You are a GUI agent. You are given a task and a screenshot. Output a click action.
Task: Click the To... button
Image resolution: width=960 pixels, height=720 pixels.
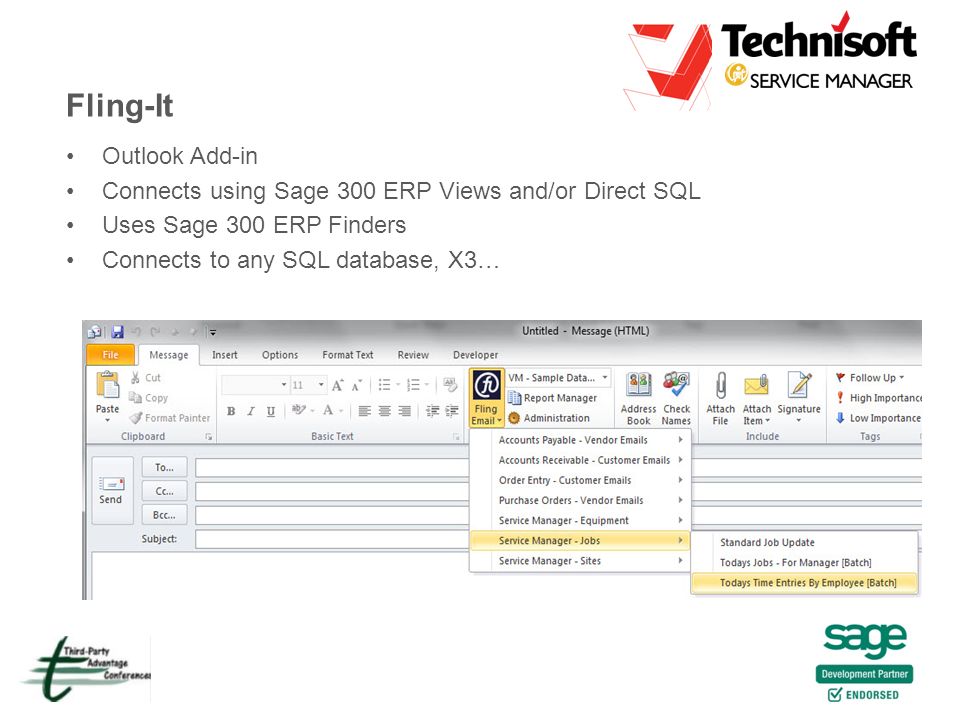pos(165,467)
